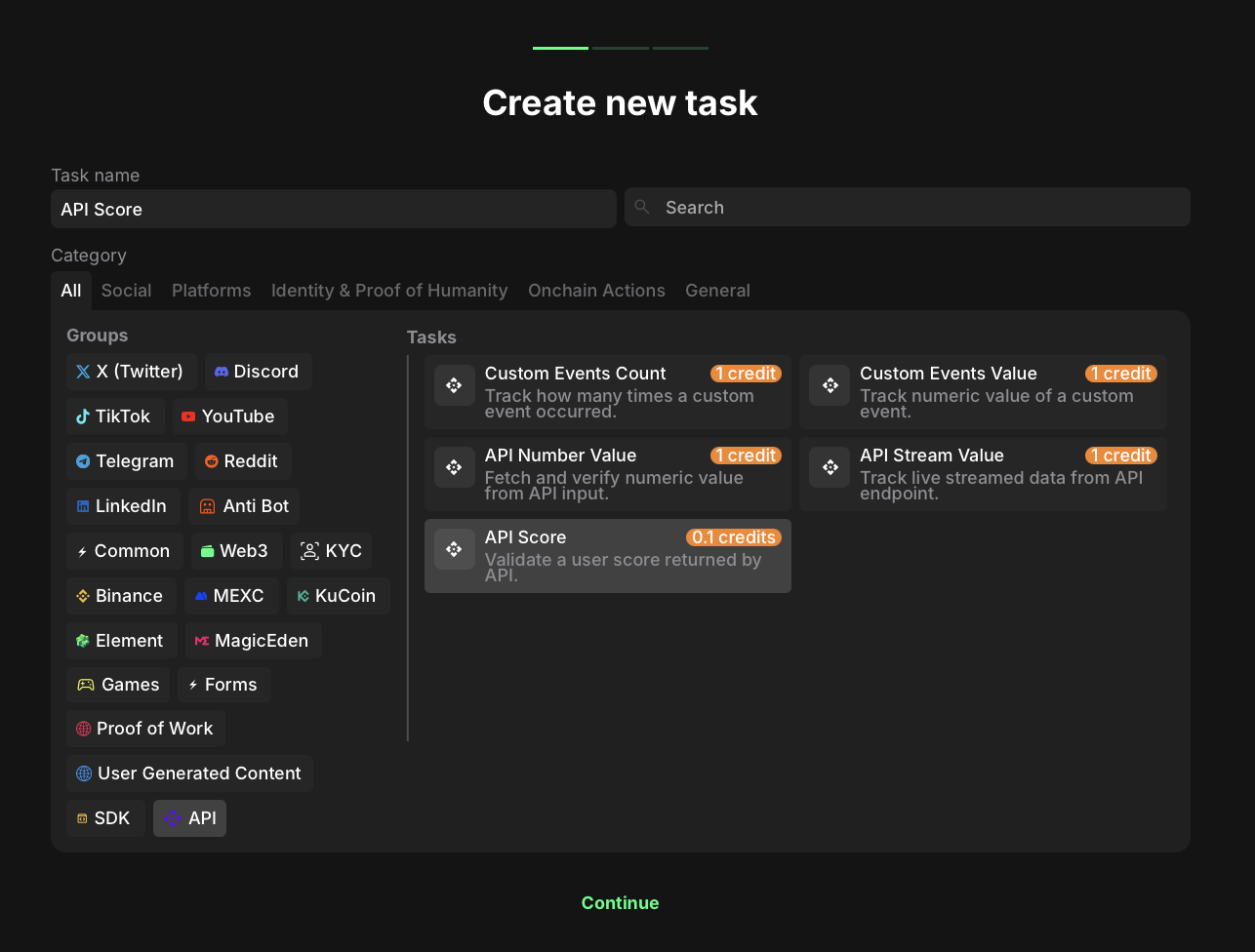Select the Games group

click(118, 685)
